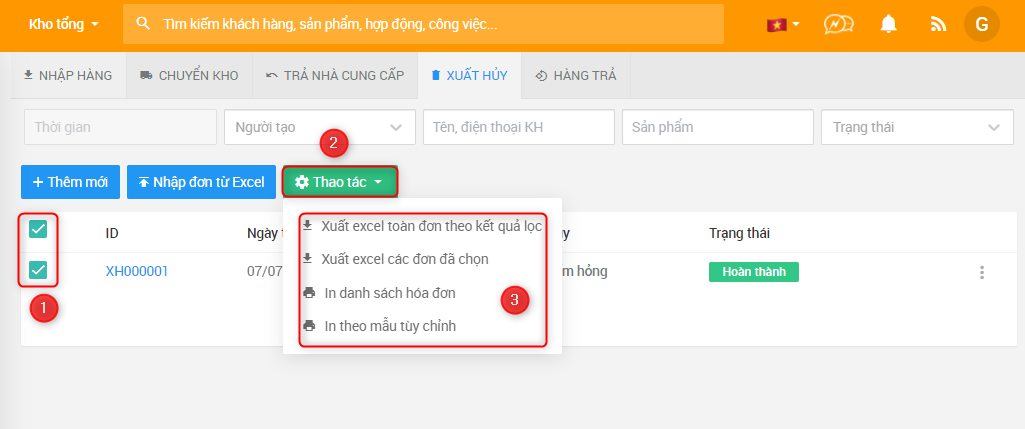Click the chat messages icon in header
Viewport: 1025px width, 429px height.
pyautogui.click(x=838, y=24)
